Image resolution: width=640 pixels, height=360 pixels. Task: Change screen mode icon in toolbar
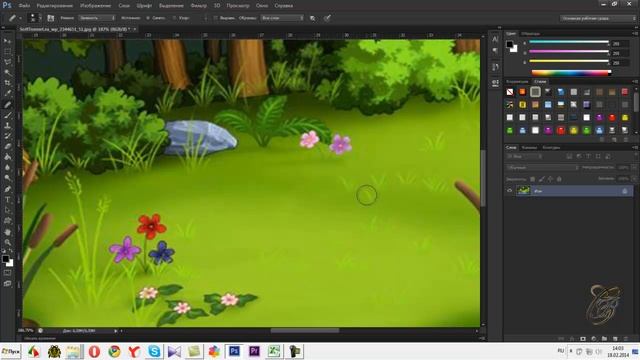7,283
